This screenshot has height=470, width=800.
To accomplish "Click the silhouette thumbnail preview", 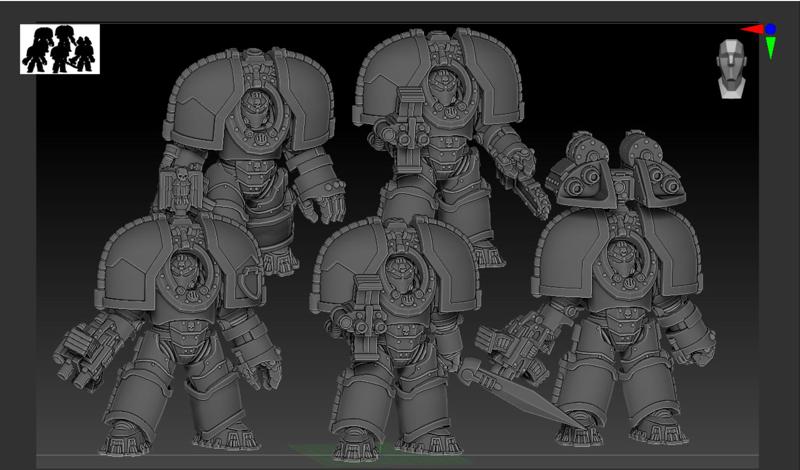I will pyautogui.click(x=60, y=49).
